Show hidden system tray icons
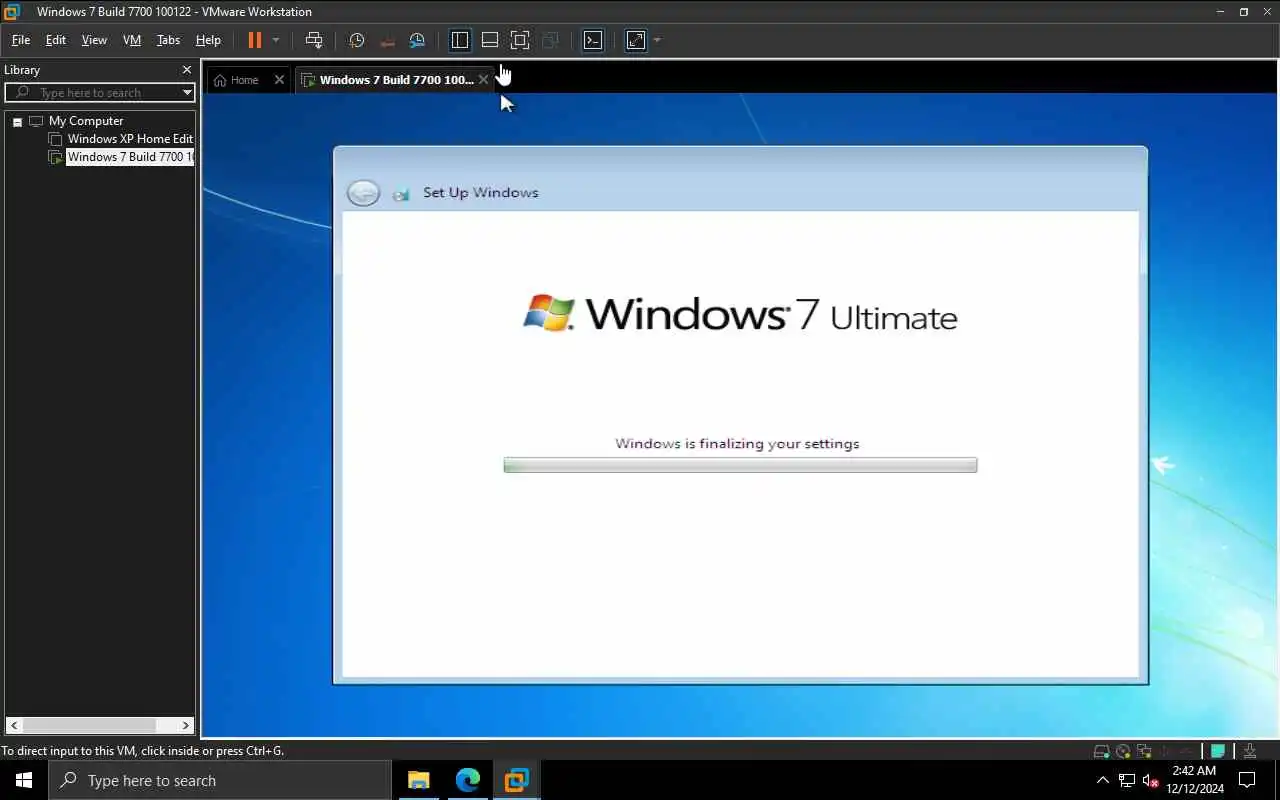This screenshot has width=1280, height=800. pos(1102,780)
